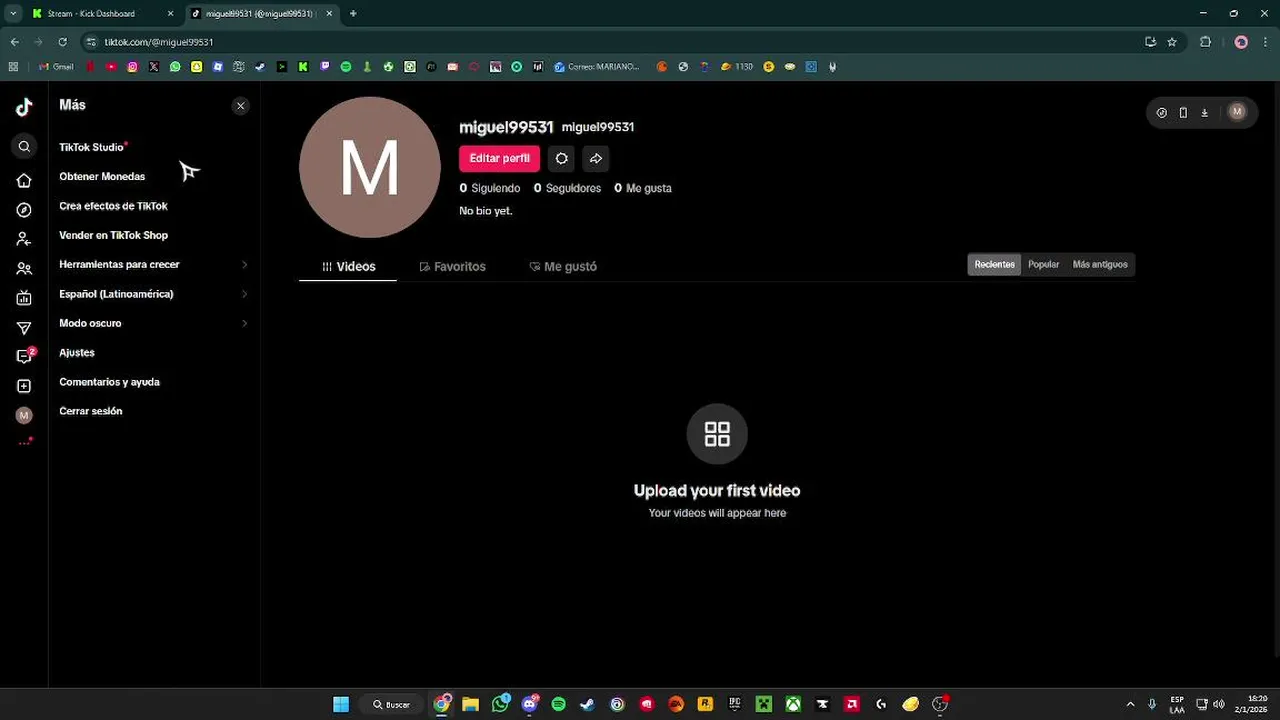
Task: Sort videos by Popular
Action: (x=1043, y=265)
